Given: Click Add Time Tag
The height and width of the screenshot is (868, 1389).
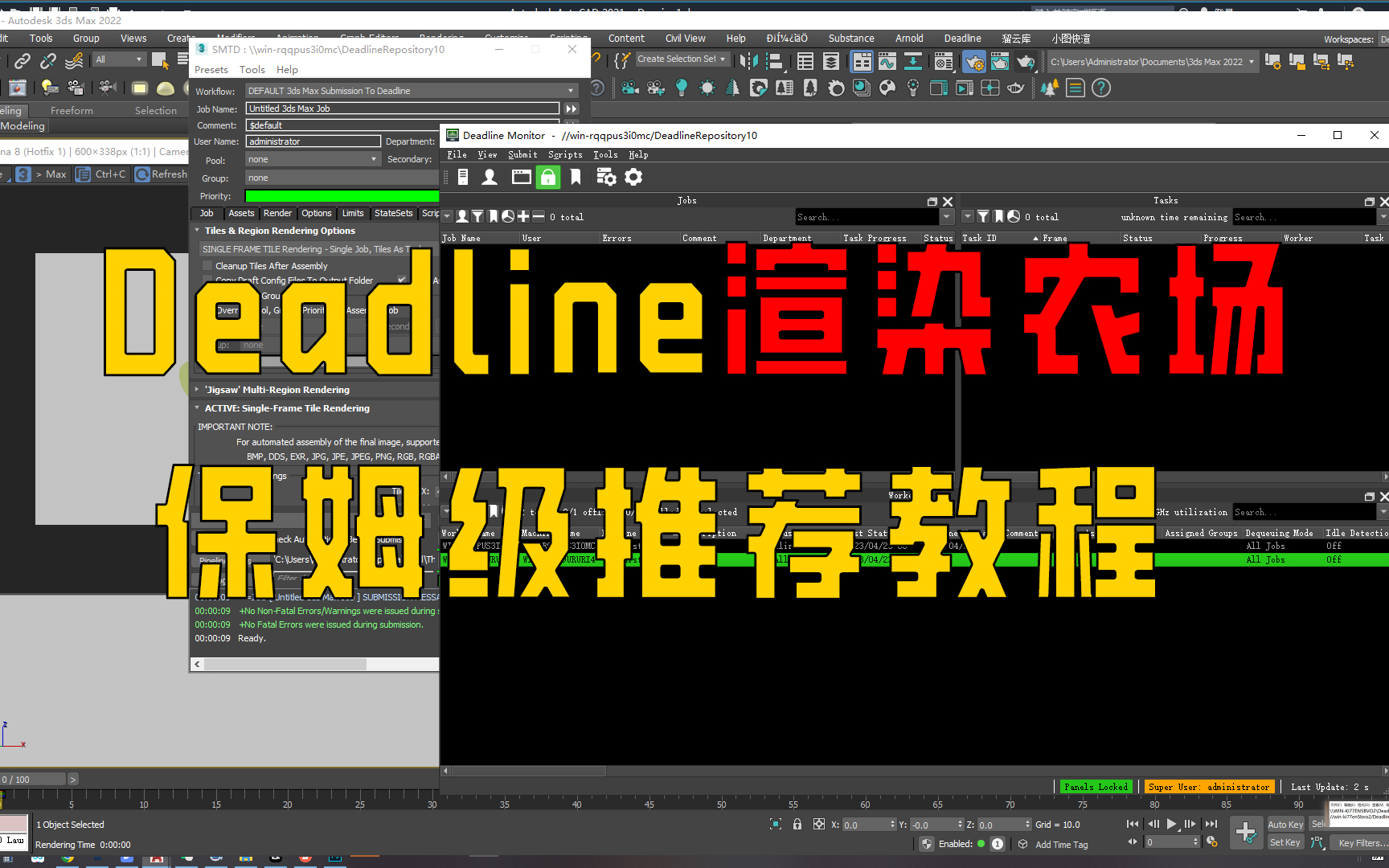Looking at the screenshot, I should point(1061,845).
